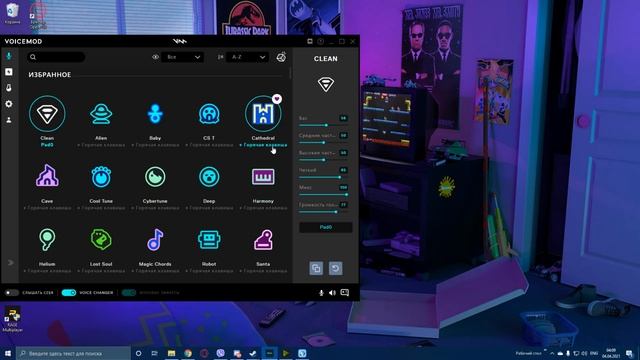
Task: Open the RAGE Multiplayer desktop shortcut
Action: pyautogui.click(x=13, y=320)
